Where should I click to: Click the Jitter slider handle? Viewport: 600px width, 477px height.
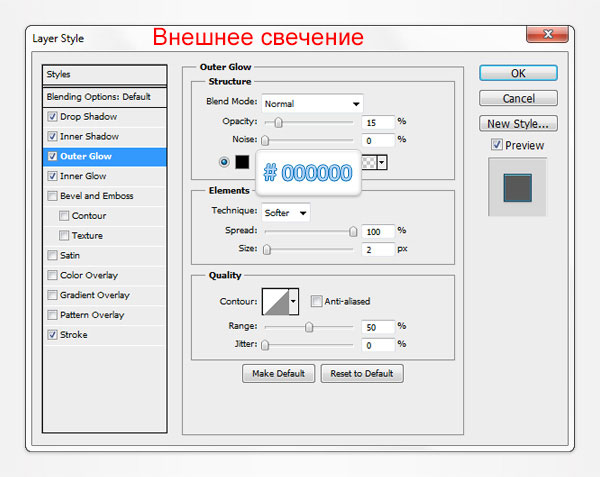(265, 345)
